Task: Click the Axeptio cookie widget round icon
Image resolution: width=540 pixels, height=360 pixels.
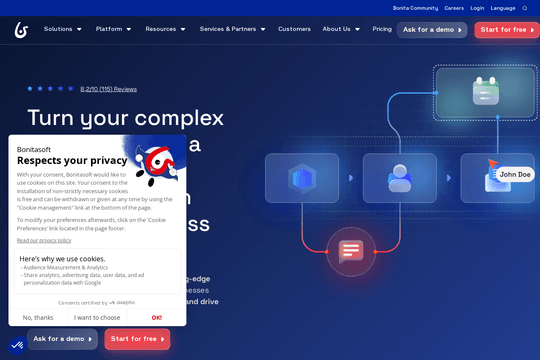Action: [17, 345]
